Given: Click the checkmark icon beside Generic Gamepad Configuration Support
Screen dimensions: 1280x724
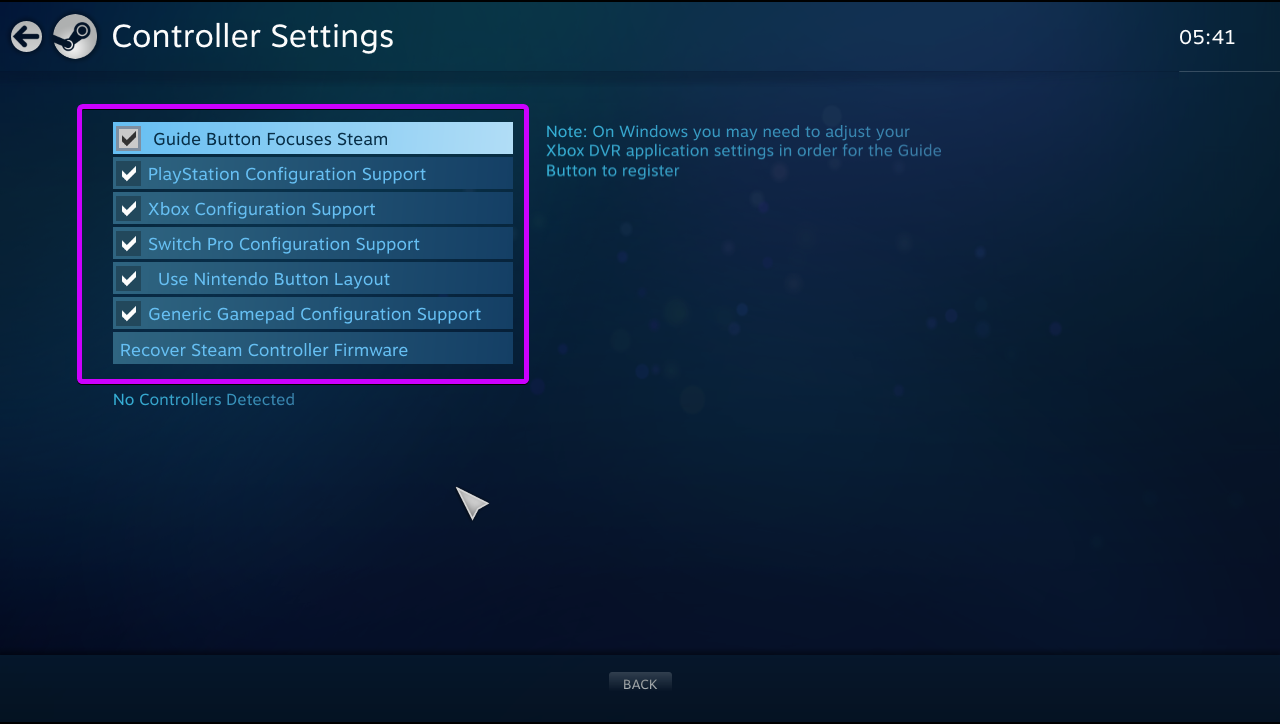Looking at the screenshot, I should point(128,314).
